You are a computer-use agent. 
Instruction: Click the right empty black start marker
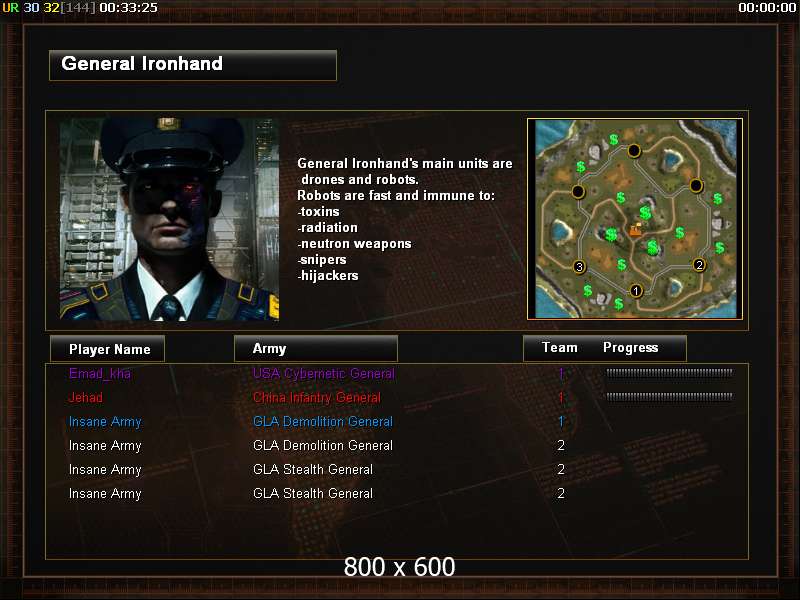(696, 185)
